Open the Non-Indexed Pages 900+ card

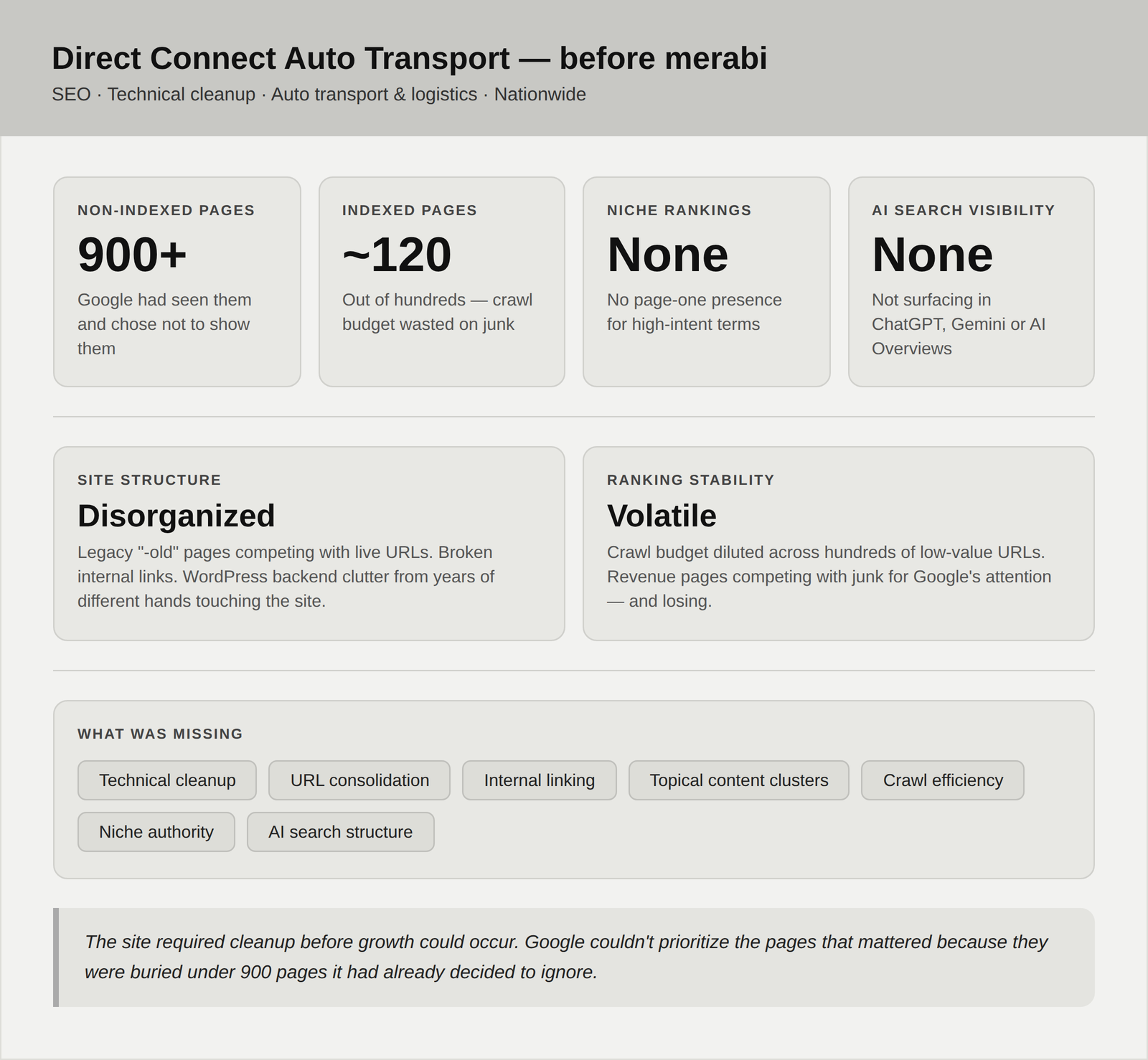tap(177, 282)
